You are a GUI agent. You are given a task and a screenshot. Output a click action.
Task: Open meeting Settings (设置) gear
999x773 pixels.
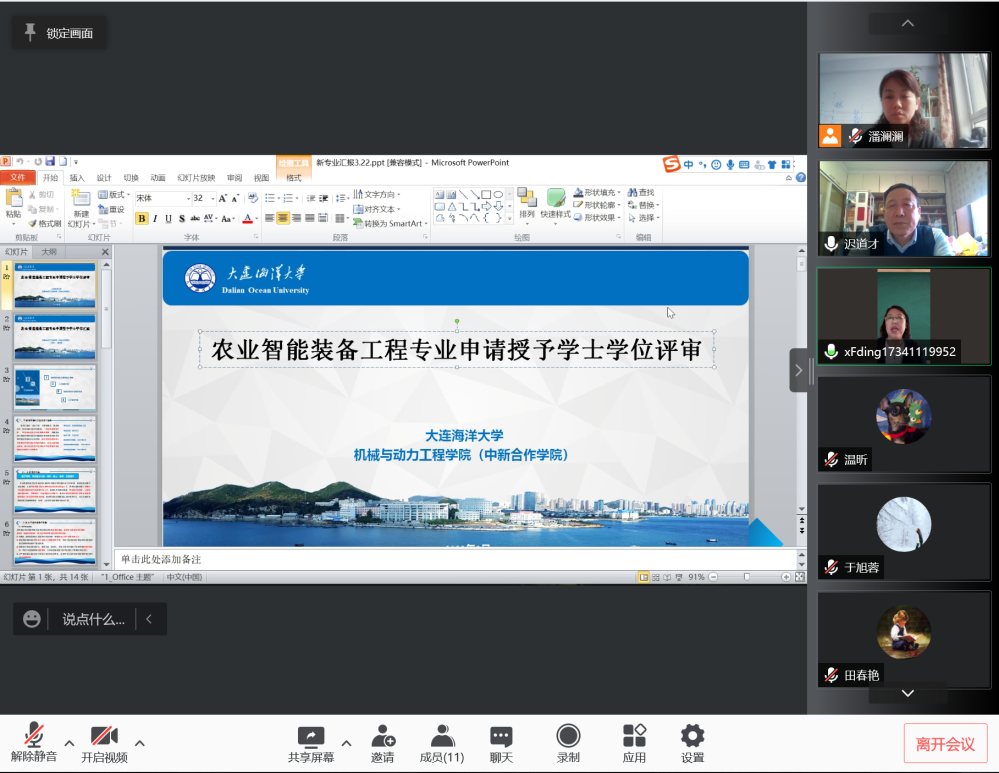point(692,737)
